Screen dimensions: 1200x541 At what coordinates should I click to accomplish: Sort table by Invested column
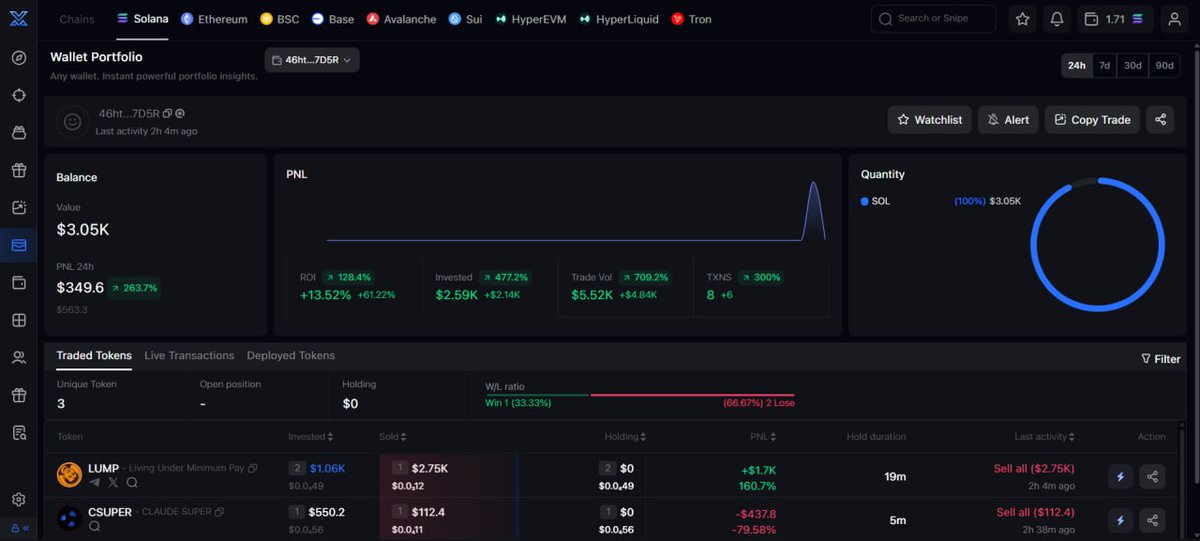point(311,436)
